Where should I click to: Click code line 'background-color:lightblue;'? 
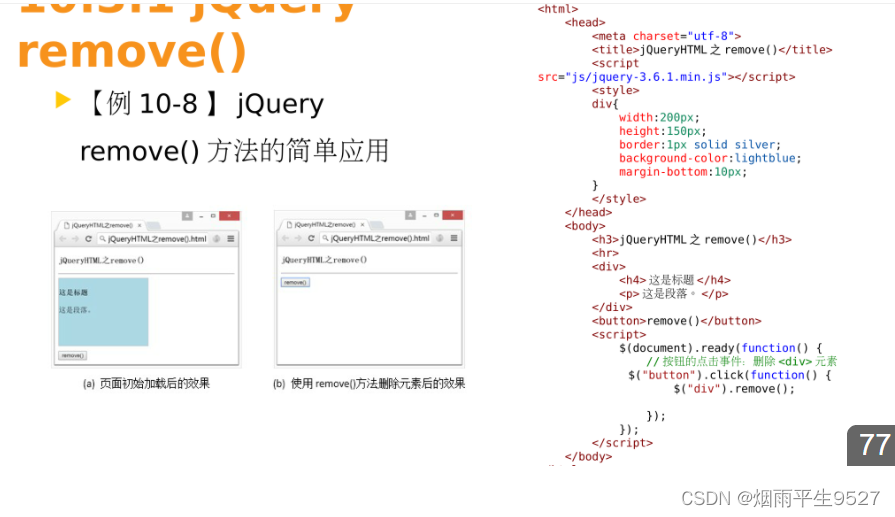[710, 158]
